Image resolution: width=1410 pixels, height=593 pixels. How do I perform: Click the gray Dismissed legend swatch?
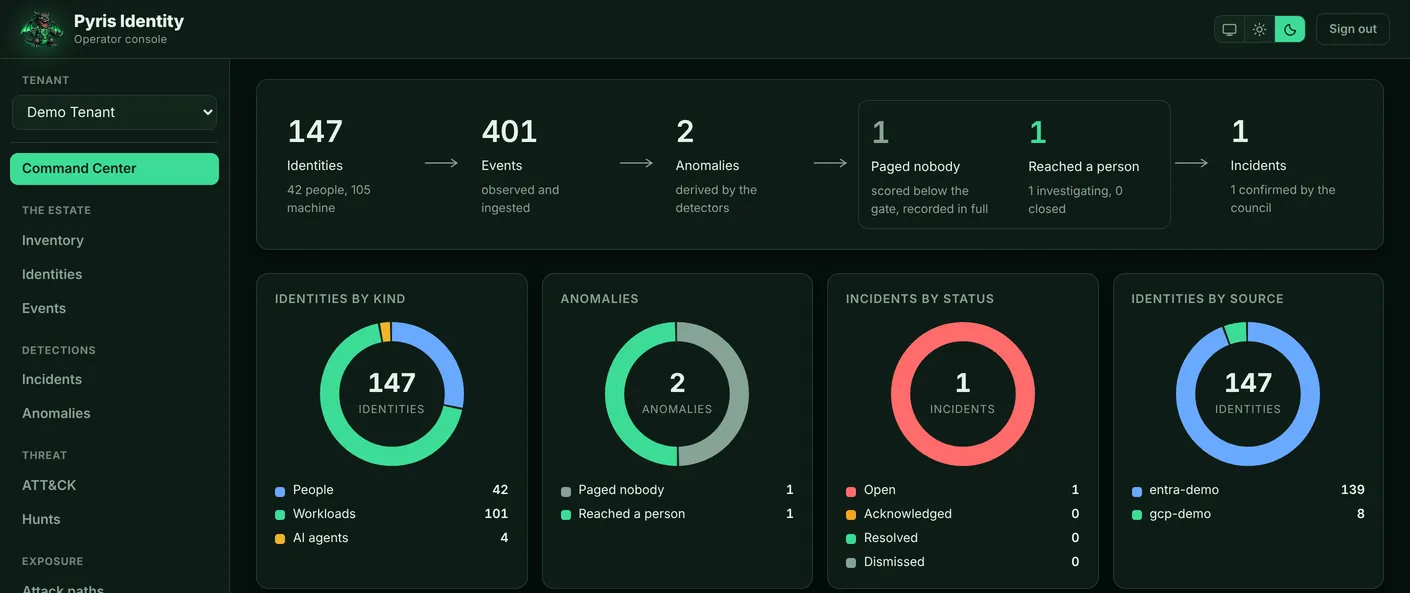coord(851,563)
